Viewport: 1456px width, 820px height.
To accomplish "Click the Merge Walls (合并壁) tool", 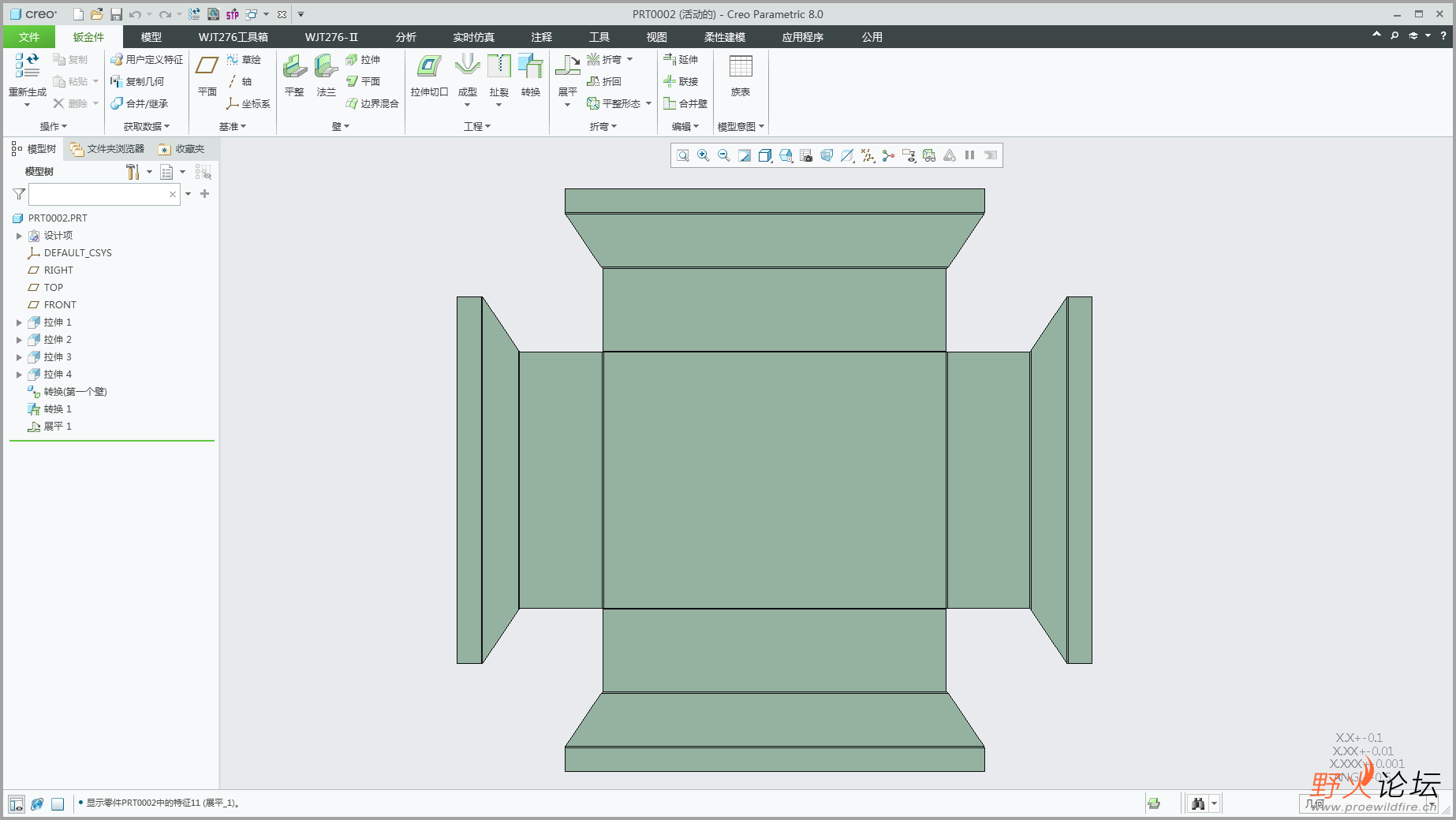I will pyautogui.click(x=685, y=103).
